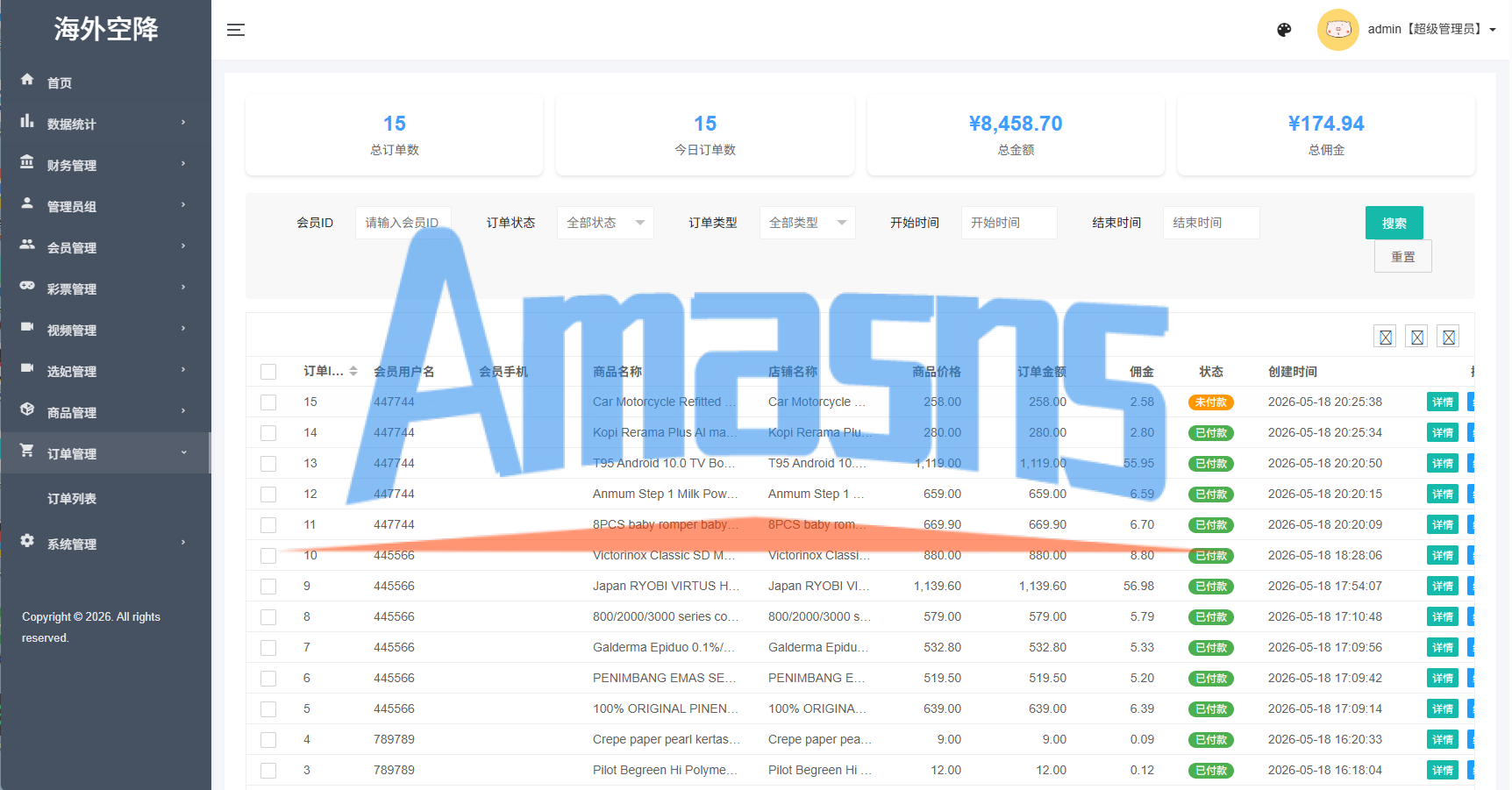Open the 订单状态 dropdown

pos(605,223)
